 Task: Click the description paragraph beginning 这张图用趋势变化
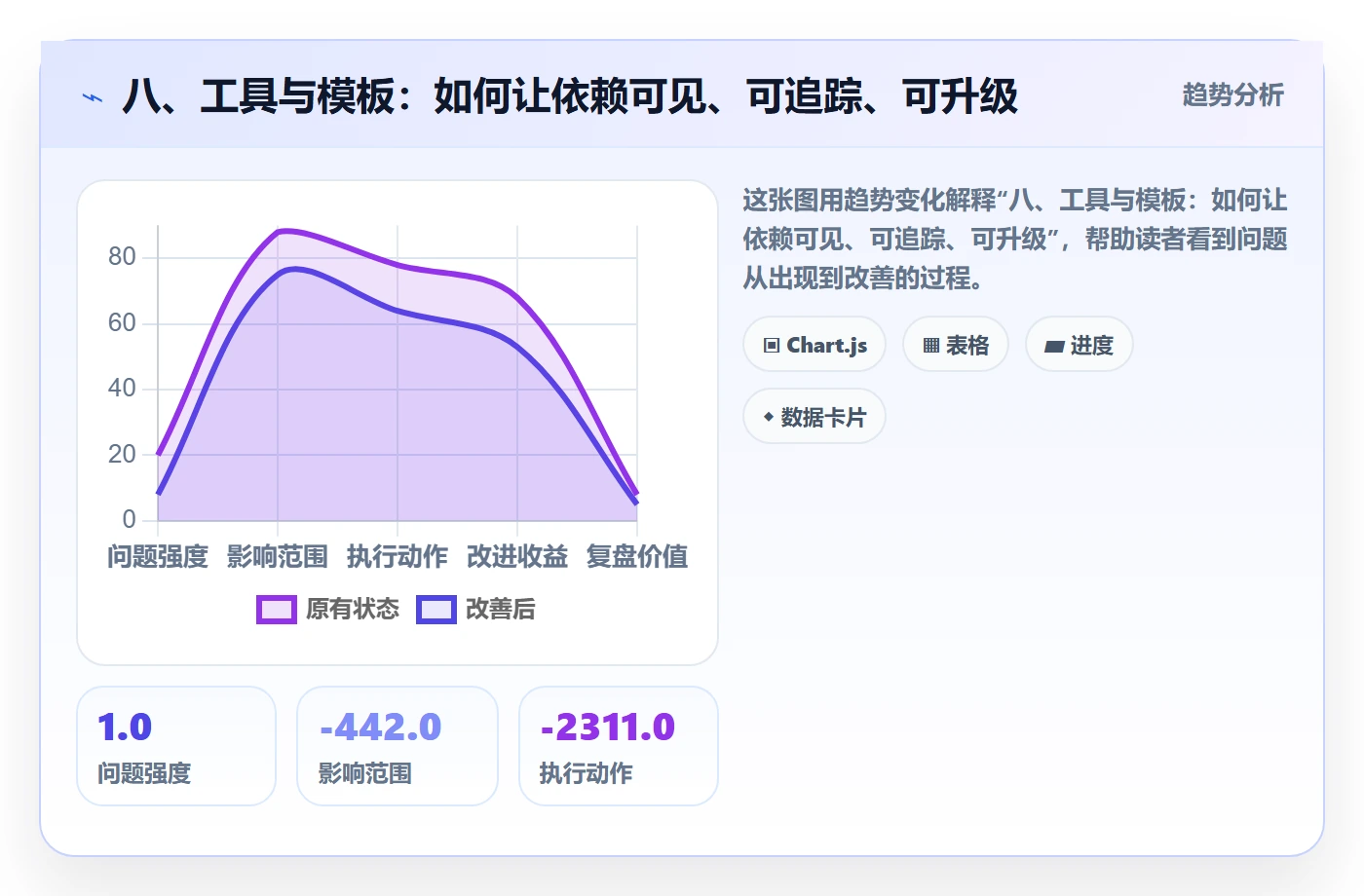(1015, 240)
